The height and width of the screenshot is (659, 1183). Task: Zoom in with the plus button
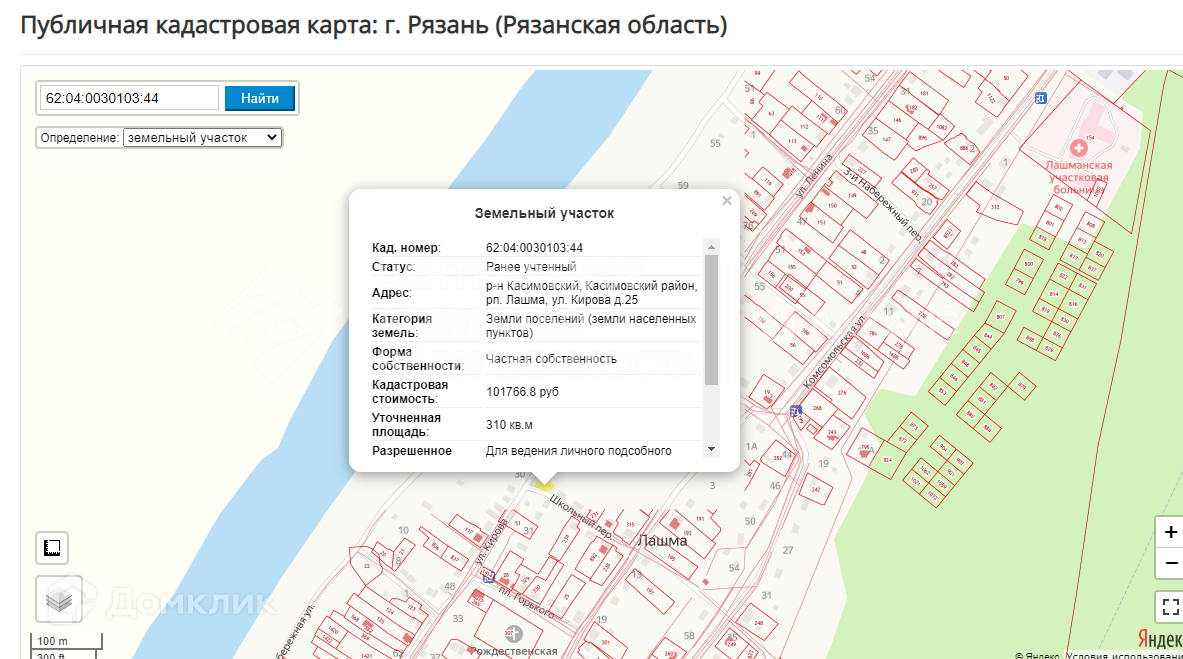[x=1171, y=531]
